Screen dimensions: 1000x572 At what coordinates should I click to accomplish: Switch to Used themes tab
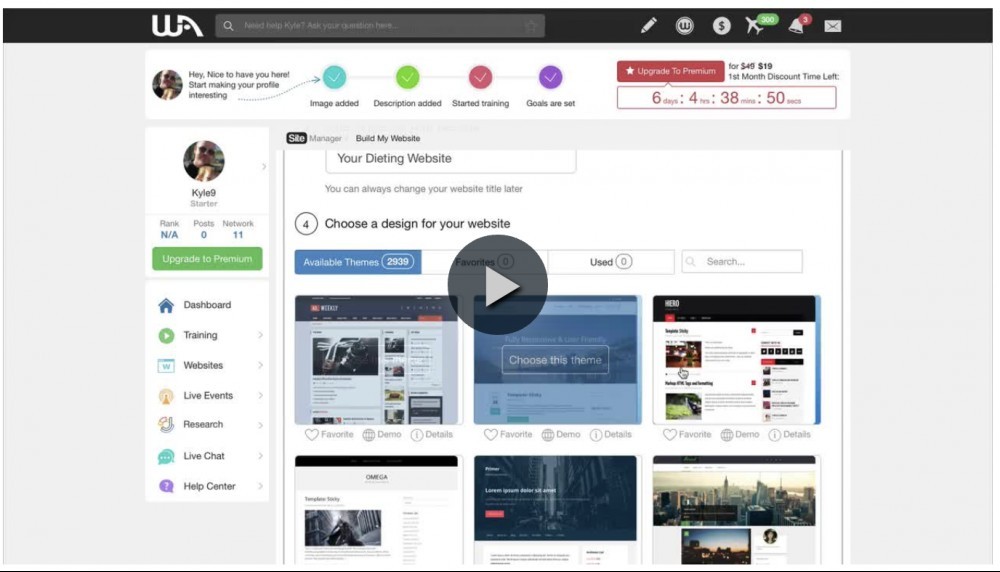[610, 262]
